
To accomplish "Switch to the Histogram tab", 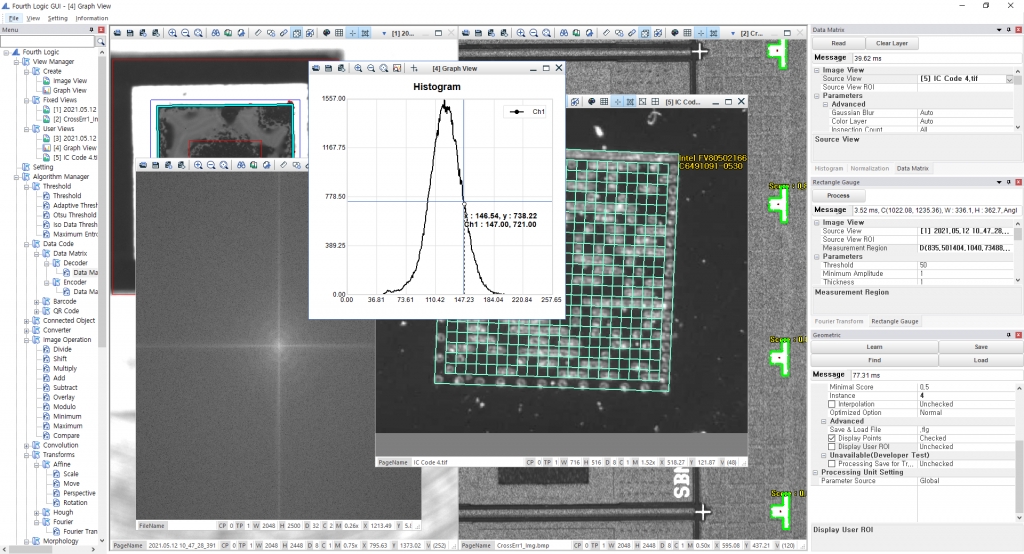I will 829,169.
